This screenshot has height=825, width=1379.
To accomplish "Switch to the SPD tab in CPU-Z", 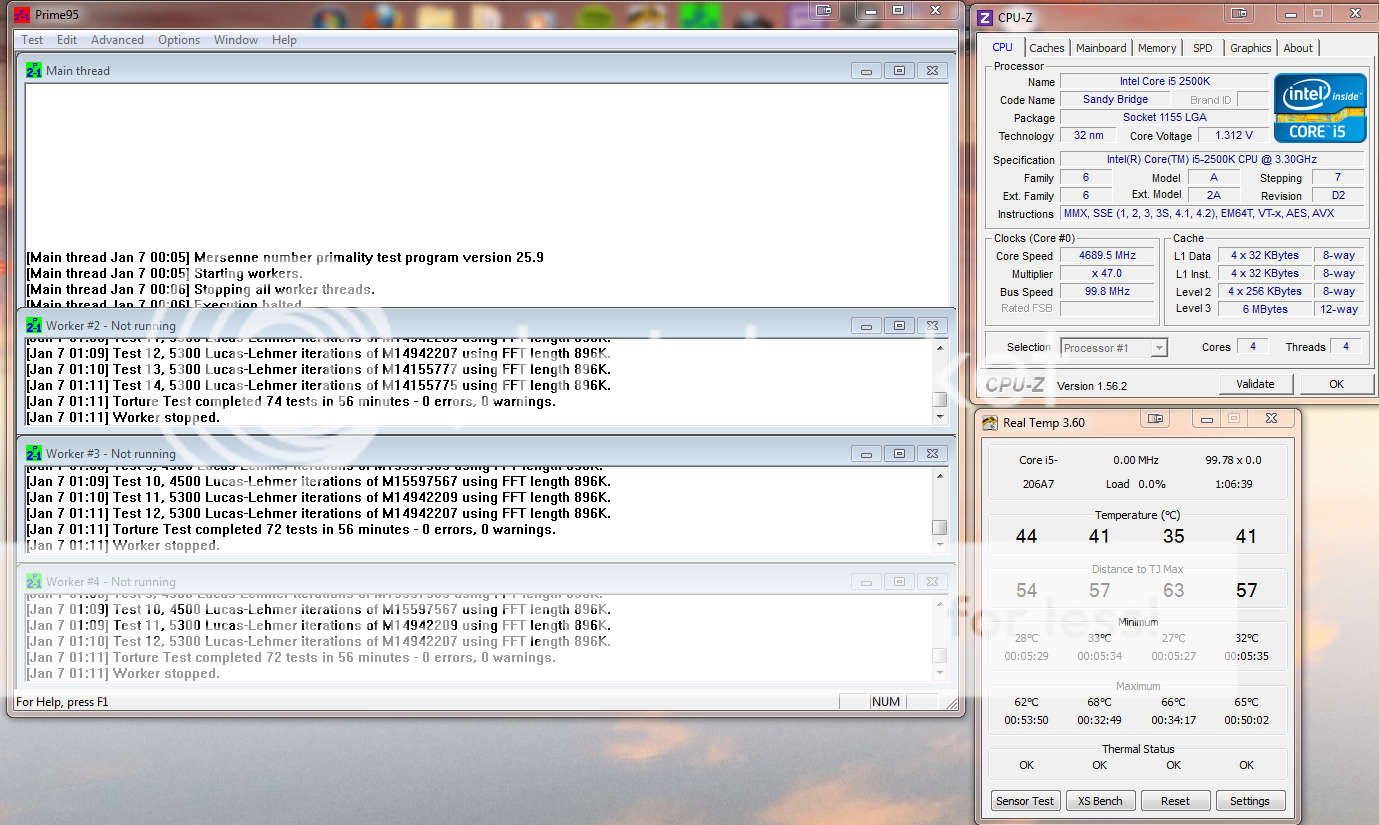I will point(1202,48).
